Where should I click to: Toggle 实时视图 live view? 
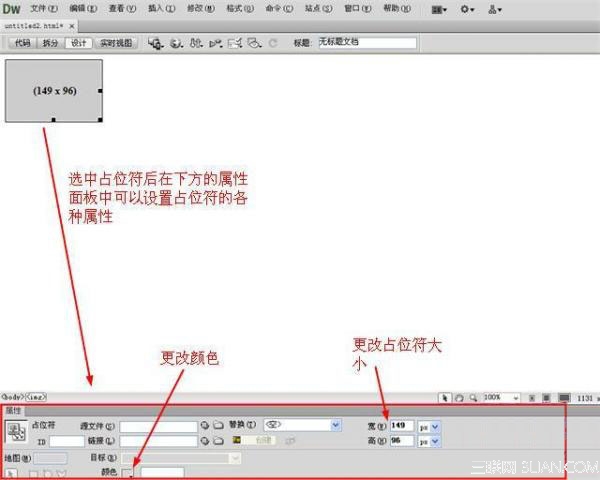[x=115, y=44]
